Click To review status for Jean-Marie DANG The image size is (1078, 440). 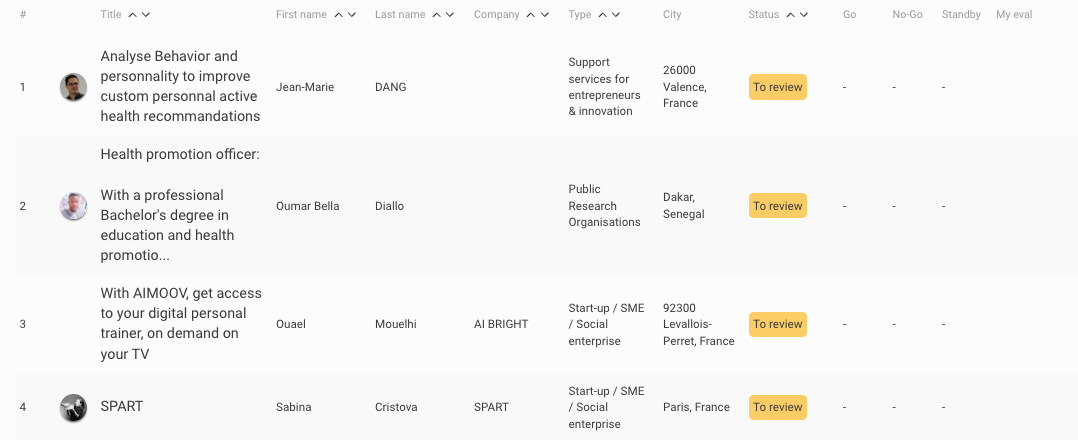778,87
